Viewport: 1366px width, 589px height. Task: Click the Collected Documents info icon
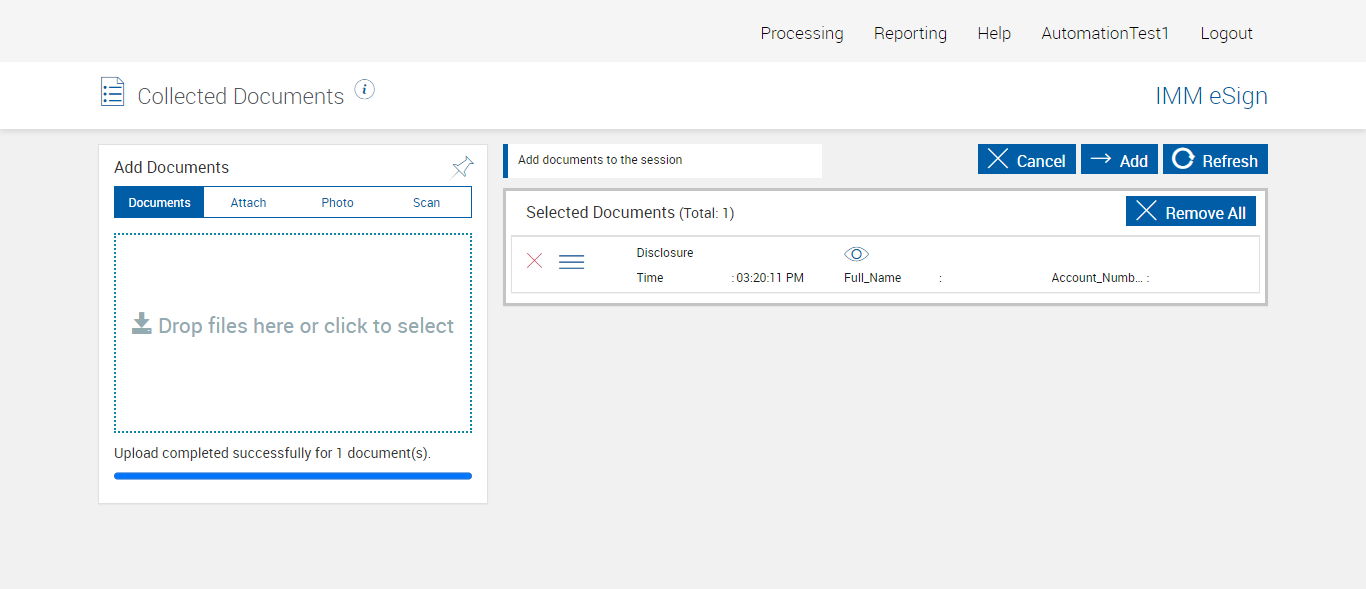coord(365,90)
